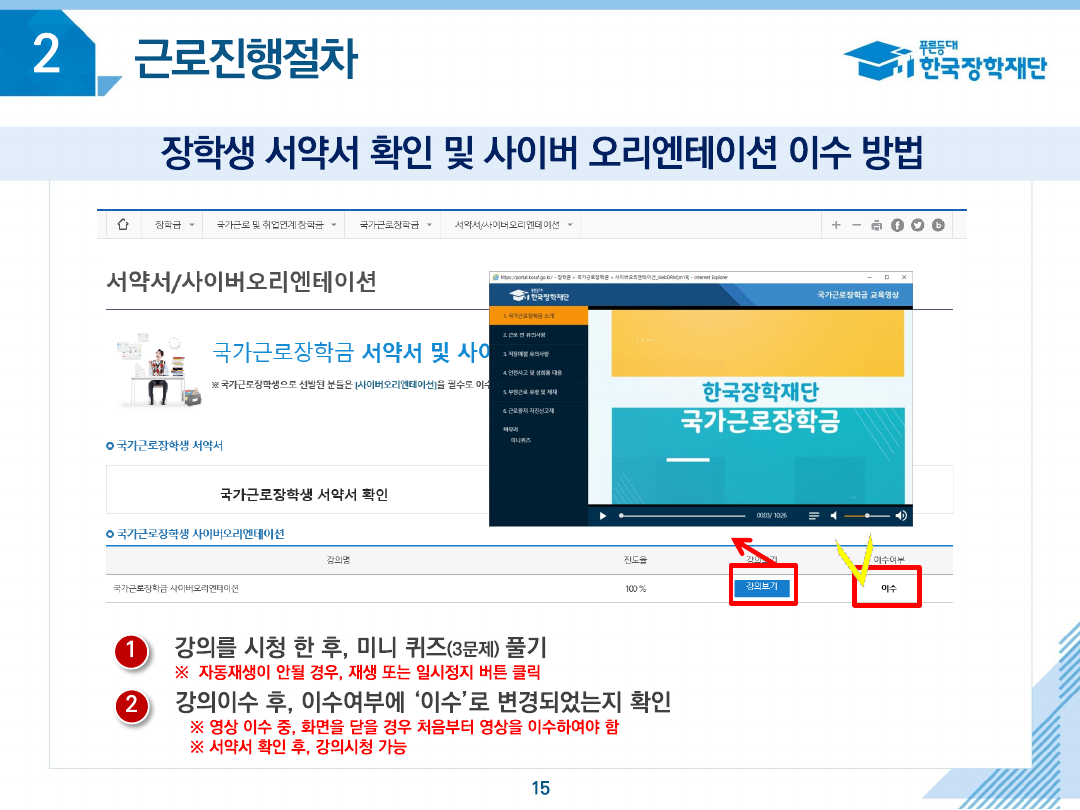Click the print page icon
The image size is (1080, 810).
[876, 225]
